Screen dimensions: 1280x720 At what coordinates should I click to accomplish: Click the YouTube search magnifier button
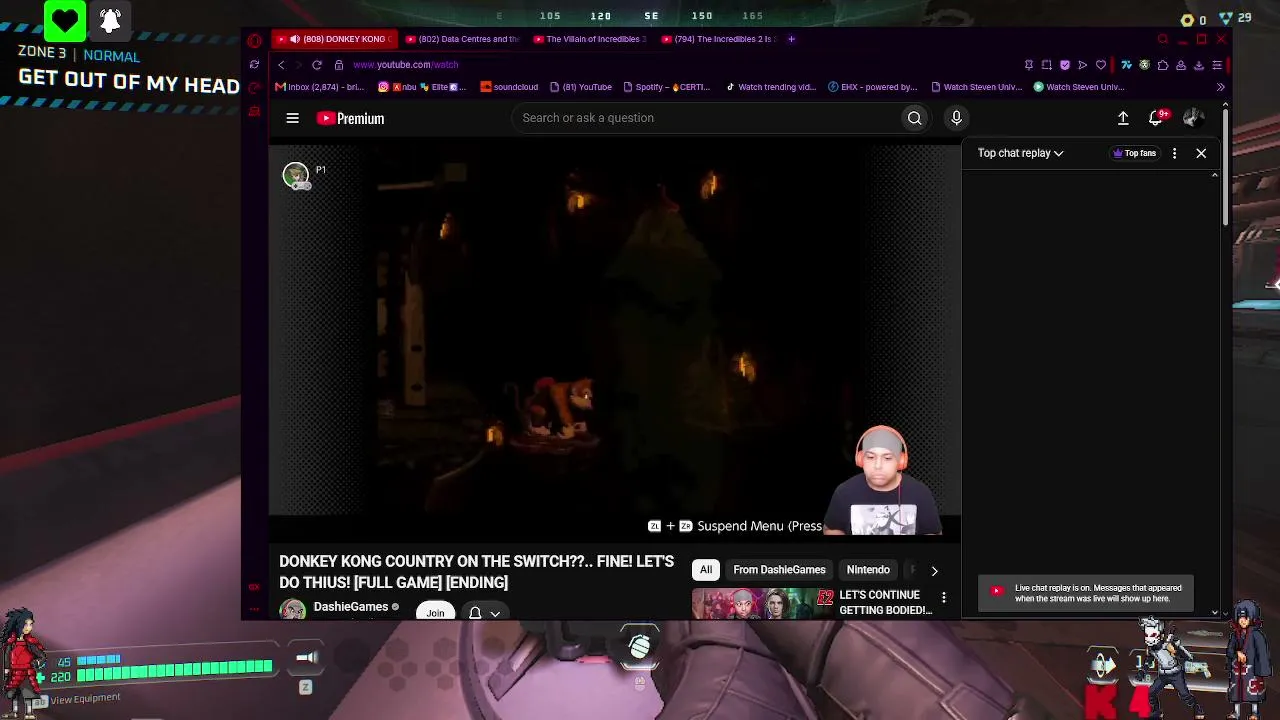(914, 118)
